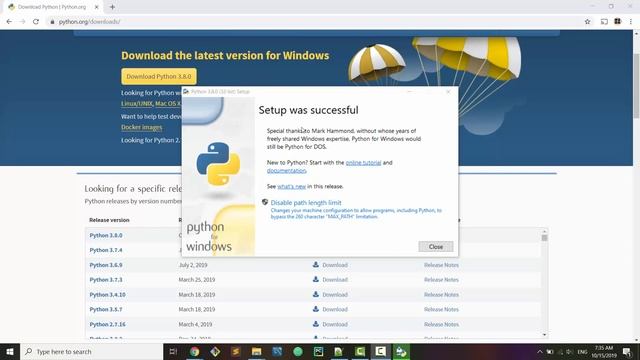Viewport: 640px width, 360px height.
Task: Bookmark this page with the star icon
Action: (x=587, y=22)
